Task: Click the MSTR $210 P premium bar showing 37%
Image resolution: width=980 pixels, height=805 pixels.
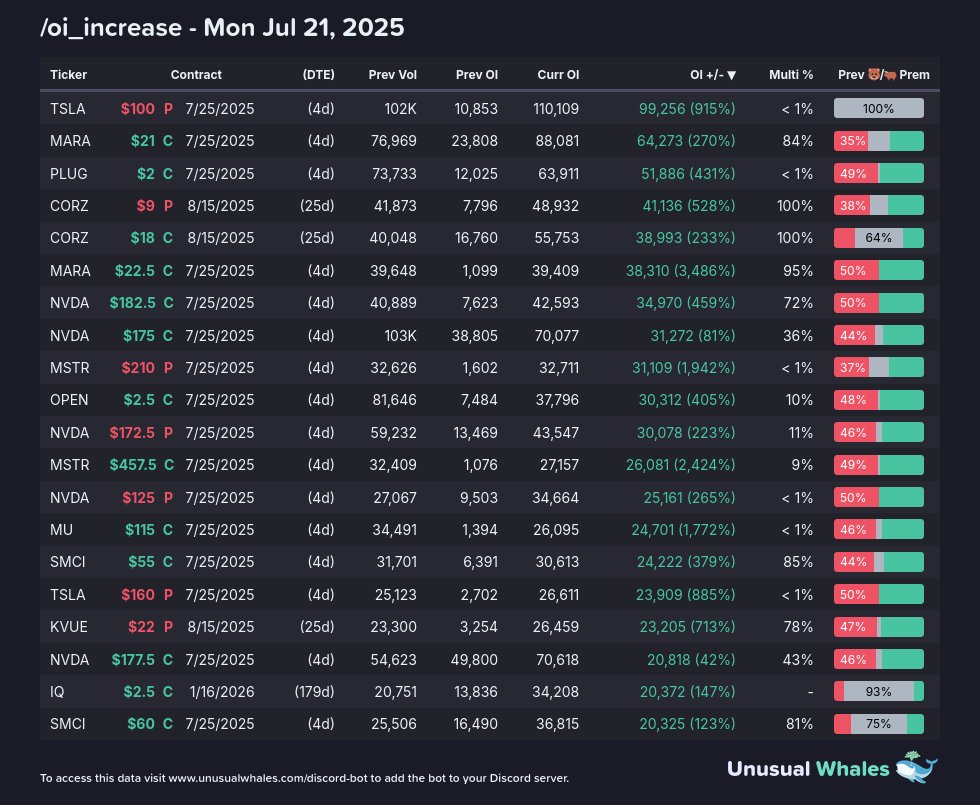Action: coord(879,368)
